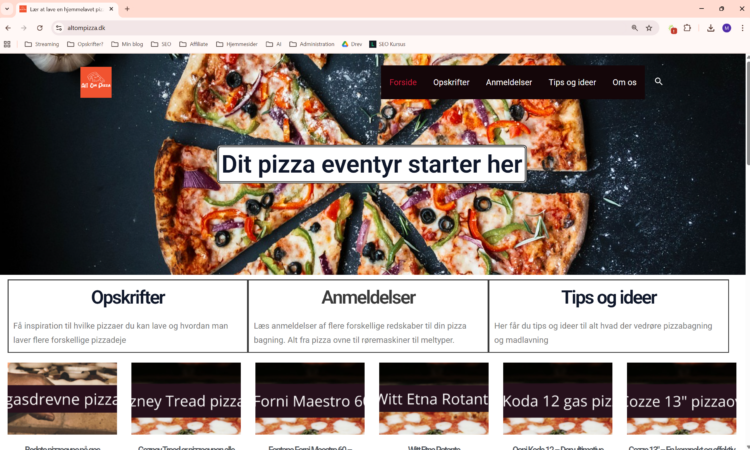
Task: Open the Koda 12 gas pizza thumbnail
Action: tap(557, 398)
